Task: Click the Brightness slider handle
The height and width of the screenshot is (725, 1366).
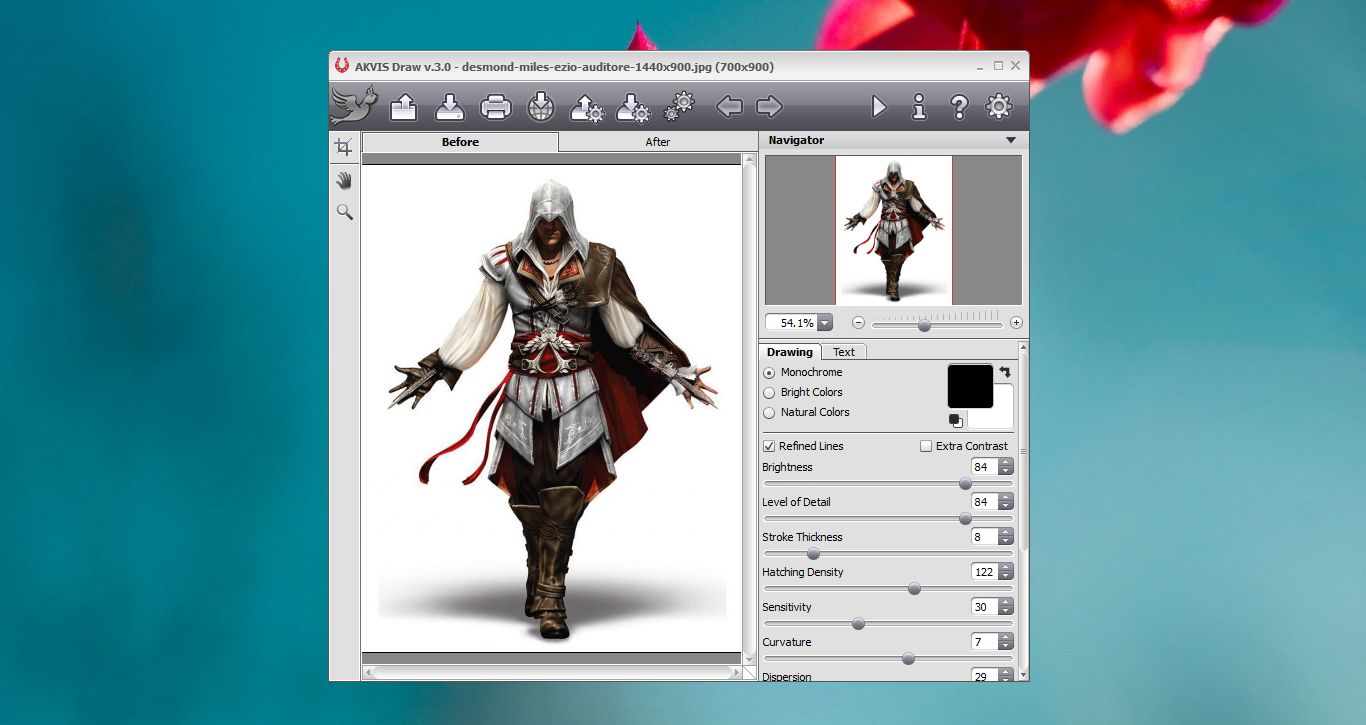Action: coord(965,483)
